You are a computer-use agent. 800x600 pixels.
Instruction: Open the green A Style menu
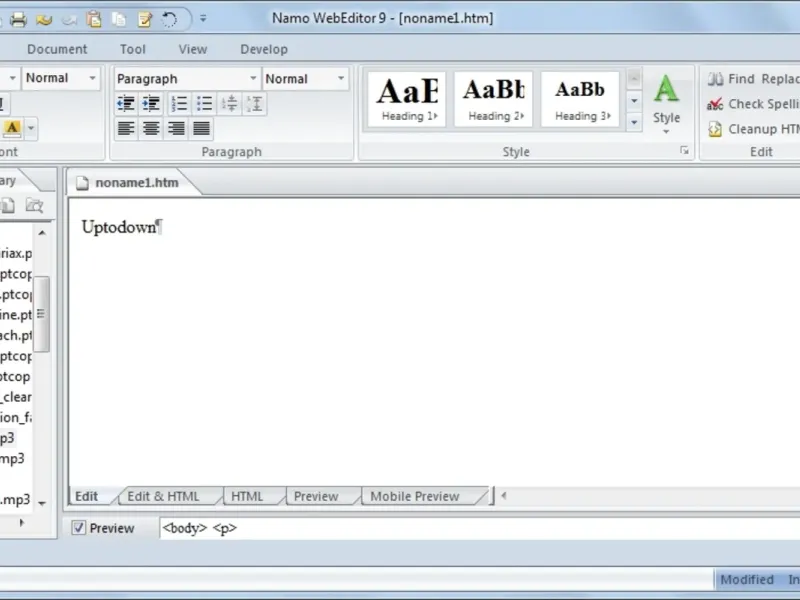666,104
